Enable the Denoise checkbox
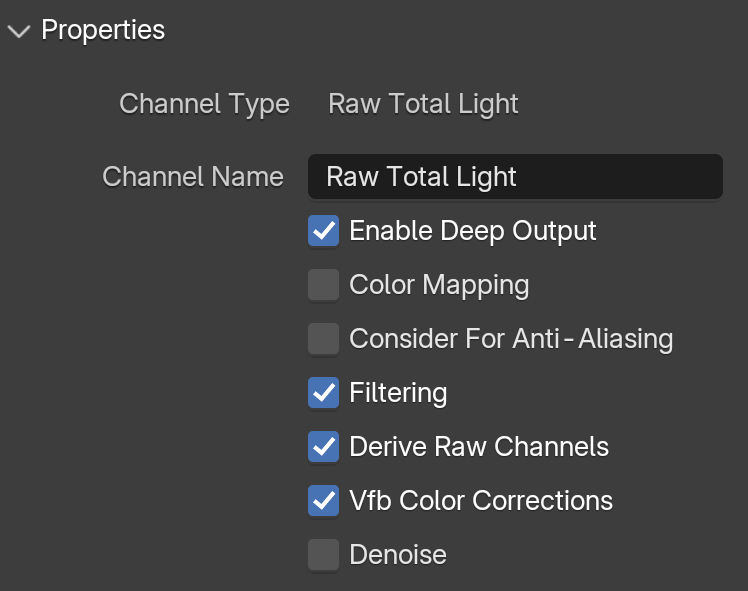748x591 pixels. click(x=323, y=554)
